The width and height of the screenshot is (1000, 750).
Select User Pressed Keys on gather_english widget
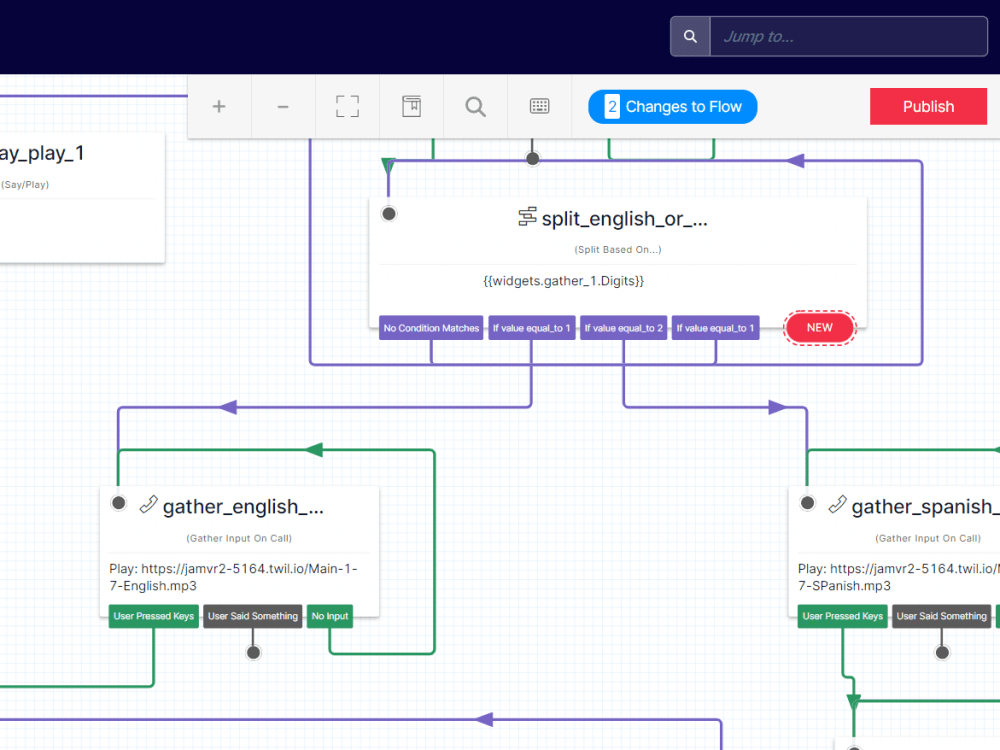[153, 616]
